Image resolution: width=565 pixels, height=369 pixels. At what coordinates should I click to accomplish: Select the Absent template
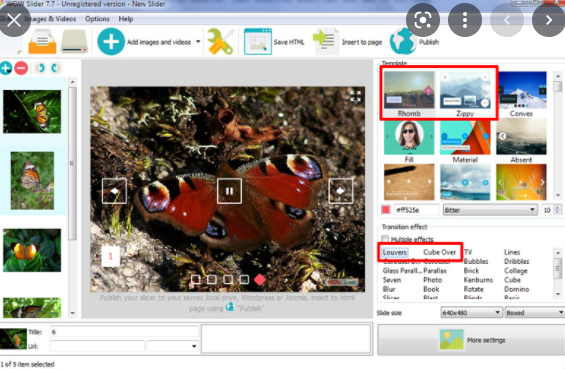521,142
